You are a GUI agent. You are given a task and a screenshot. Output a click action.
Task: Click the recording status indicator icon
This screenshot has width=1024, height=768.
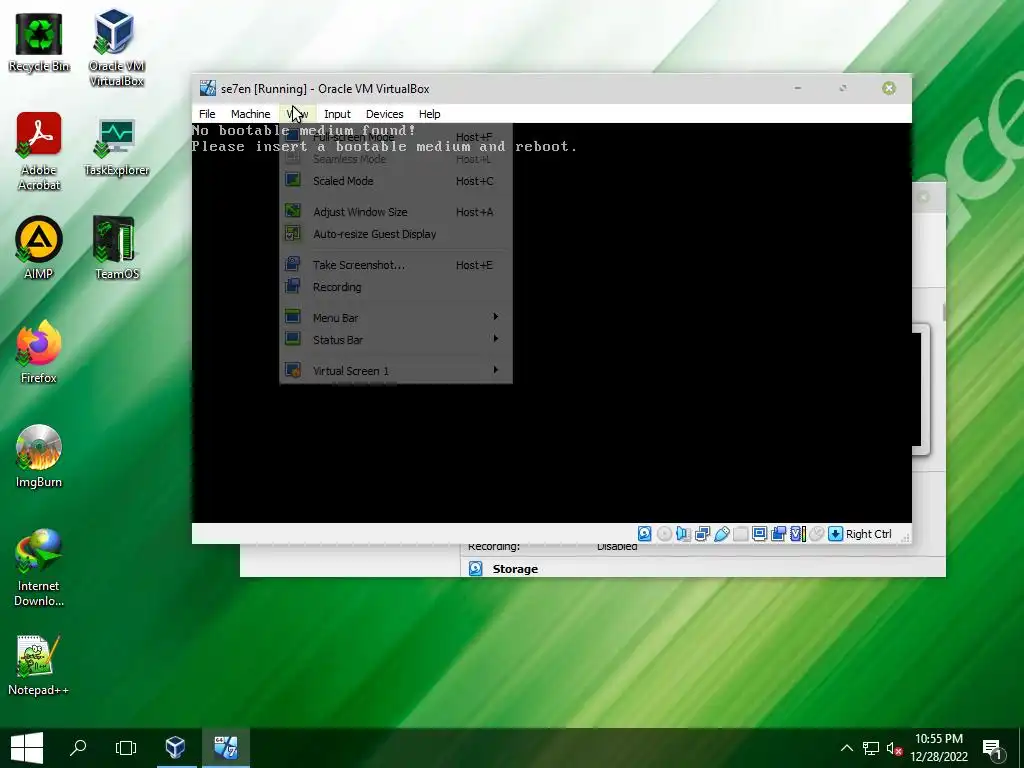coord(778,534)
